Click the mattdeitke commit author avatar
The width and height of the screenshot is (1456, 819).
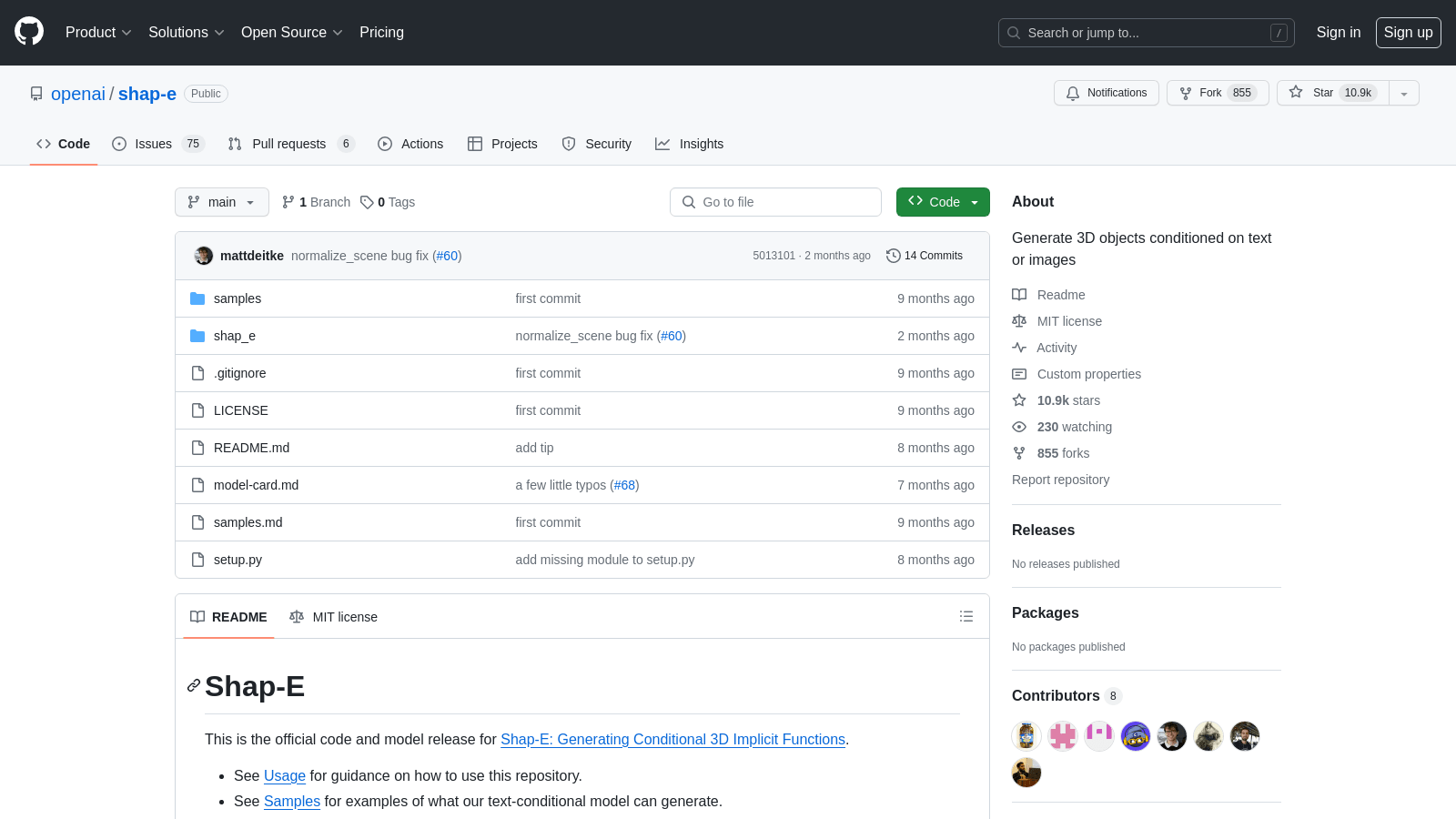204,256
